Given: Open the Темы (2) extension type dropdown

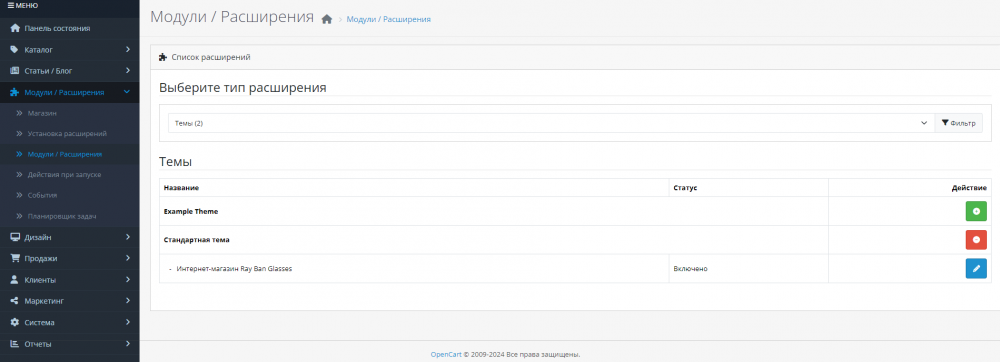Looking at the screenshot, I should coord(550,123).
